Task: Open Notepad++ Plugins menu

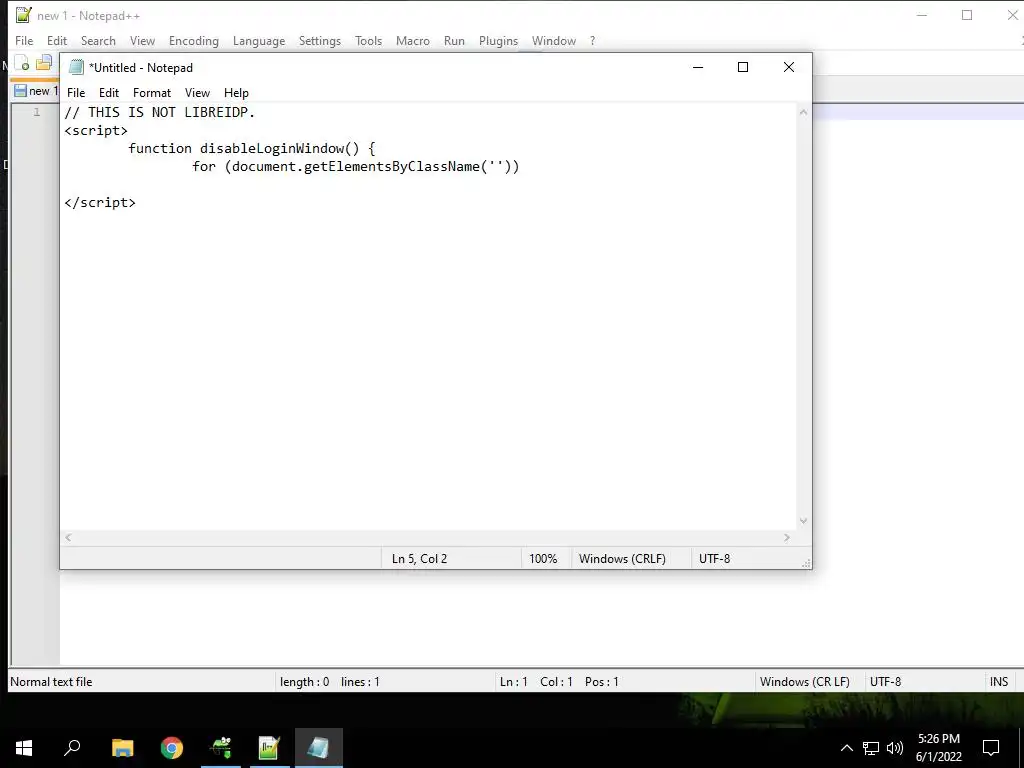Action: coord(498,40)
